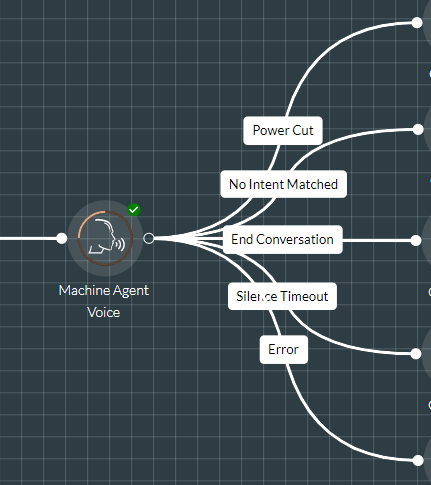Select the Error connection label

(284, 350)
